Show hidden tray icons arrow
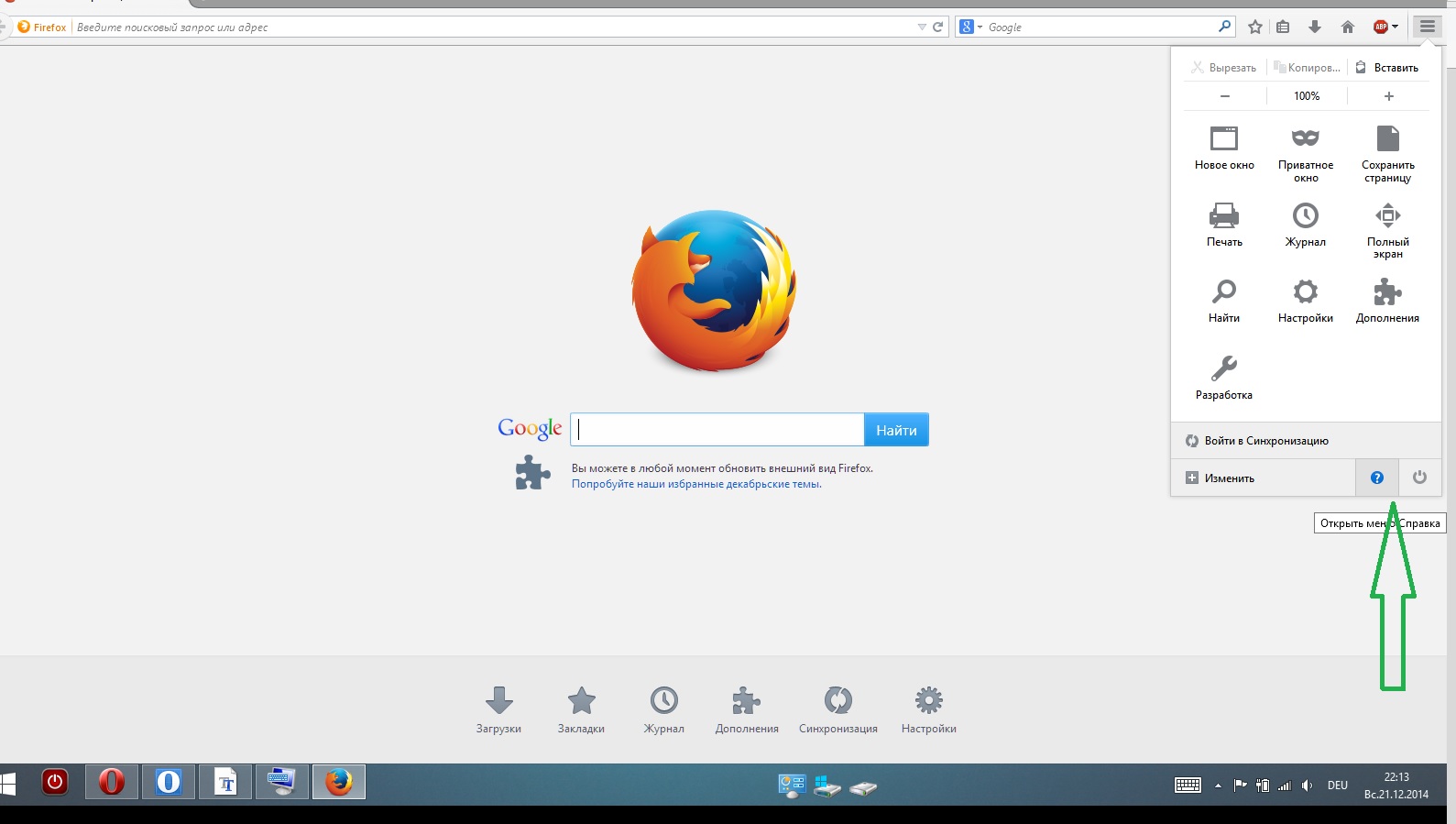 pos(1218,786)
